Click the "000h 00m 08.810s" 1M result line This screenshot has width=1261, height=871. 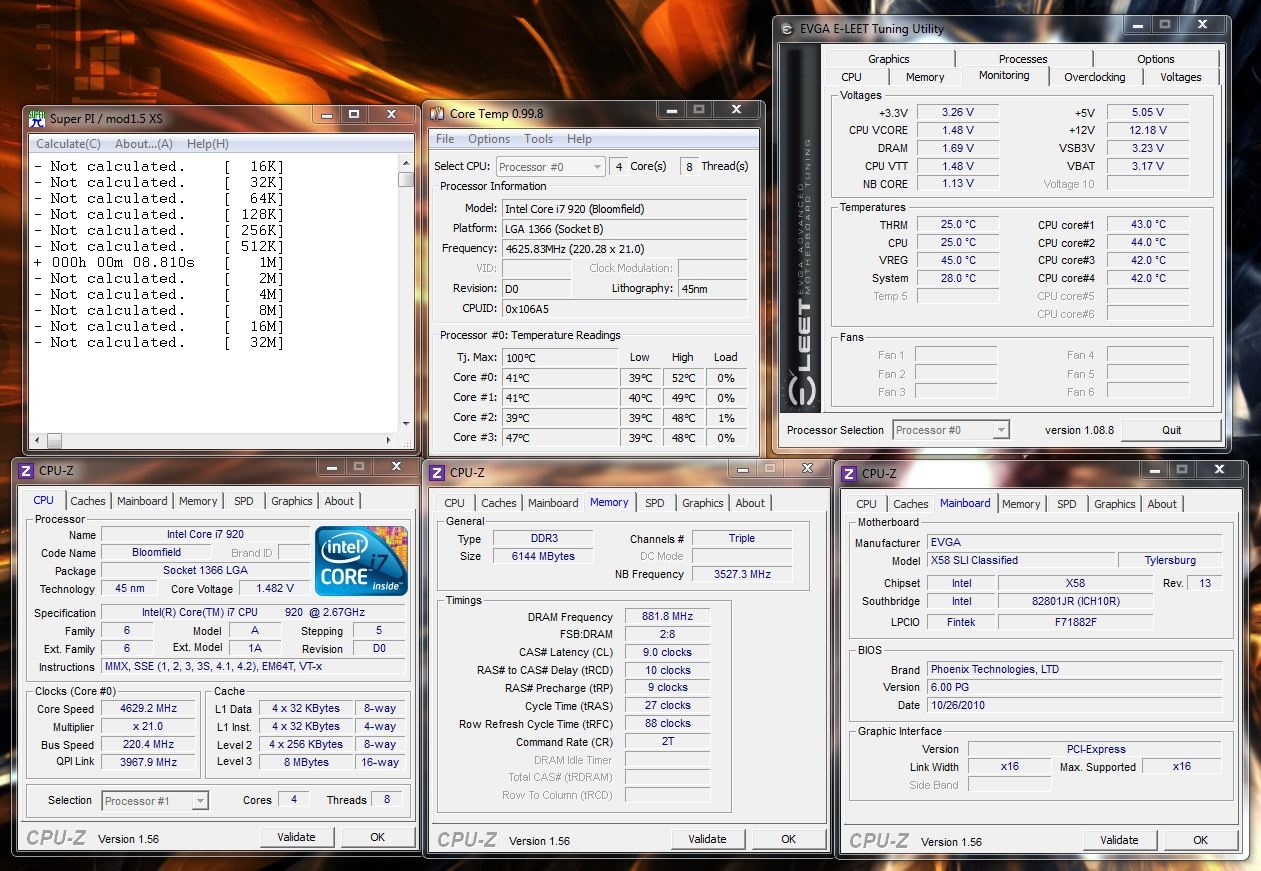click(x=159, y=262)
